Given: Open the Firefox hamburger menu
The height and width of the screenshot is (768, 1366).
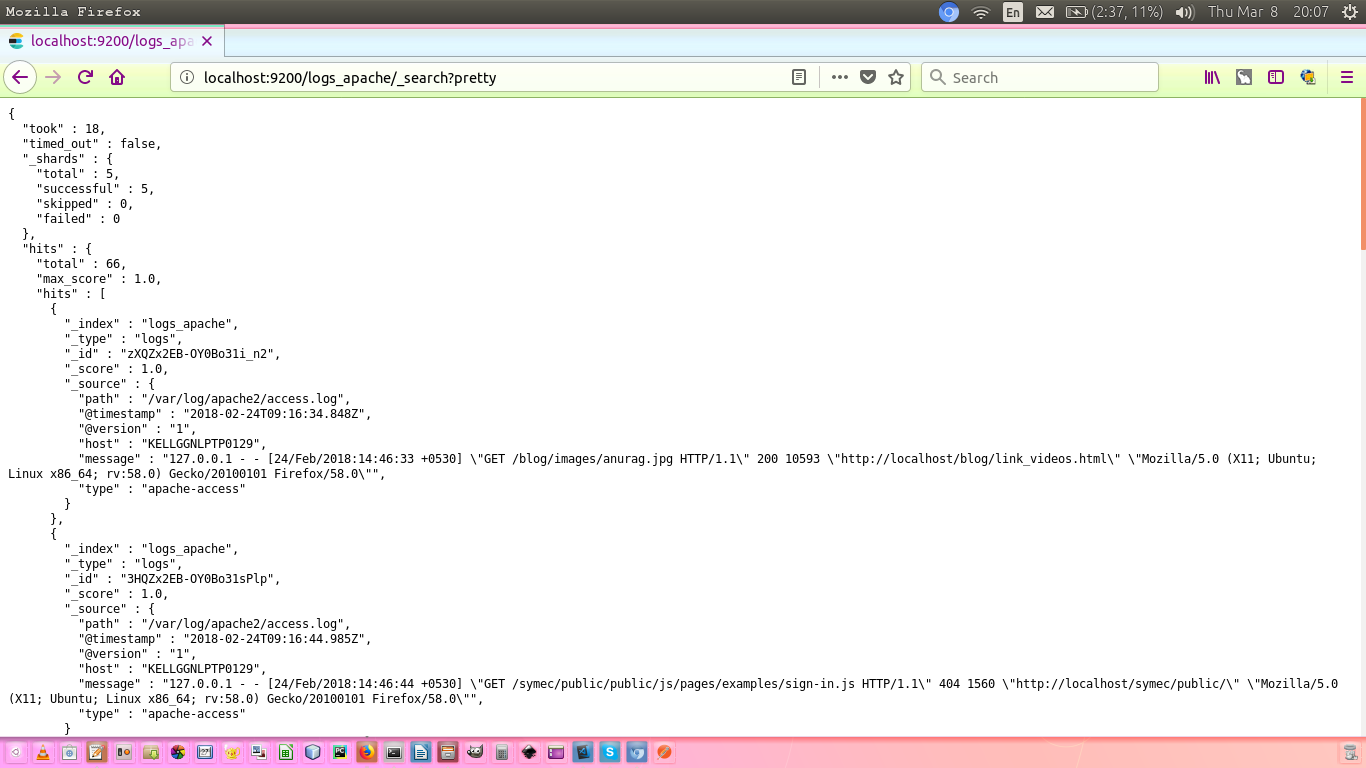Looking at the screenshot, I should [x=1346, y=77].
